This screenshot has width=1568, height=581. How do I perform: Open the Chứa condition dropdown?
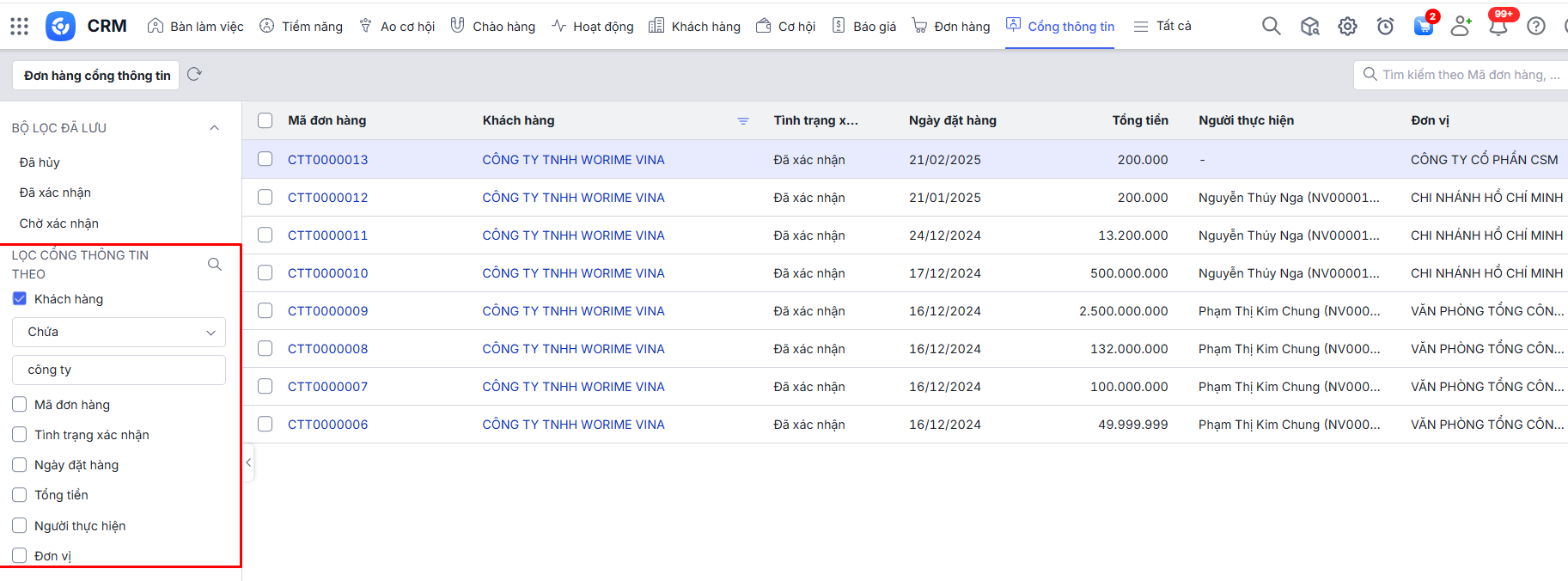119,333
